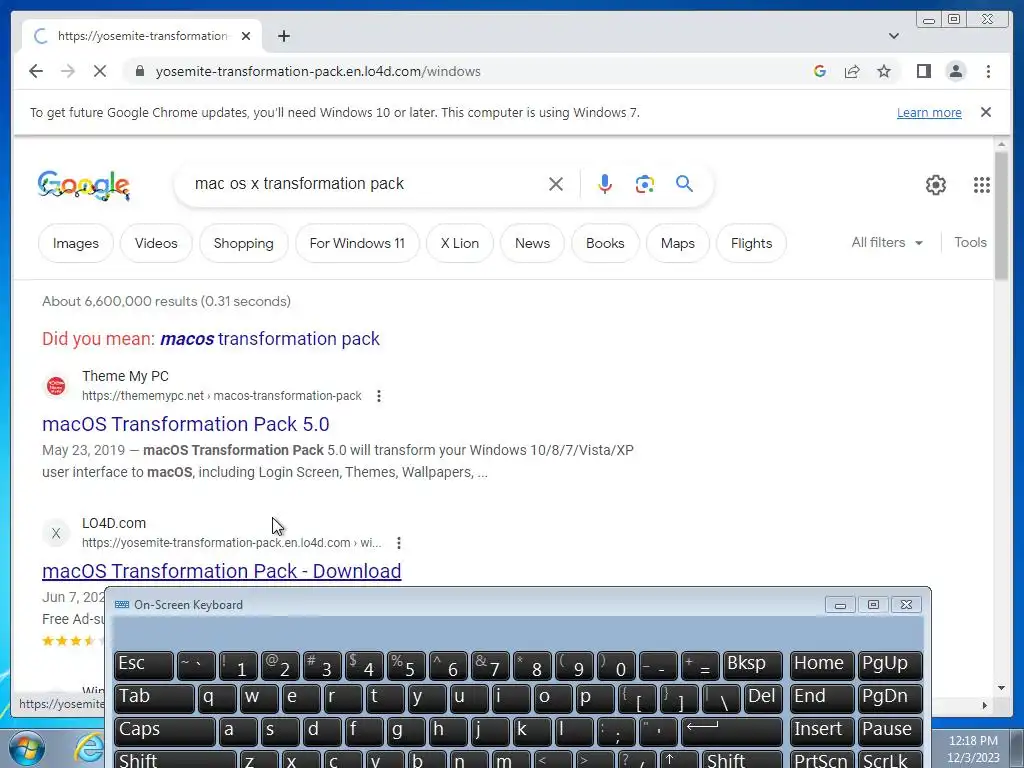Open Google quick settings gear

935,185
